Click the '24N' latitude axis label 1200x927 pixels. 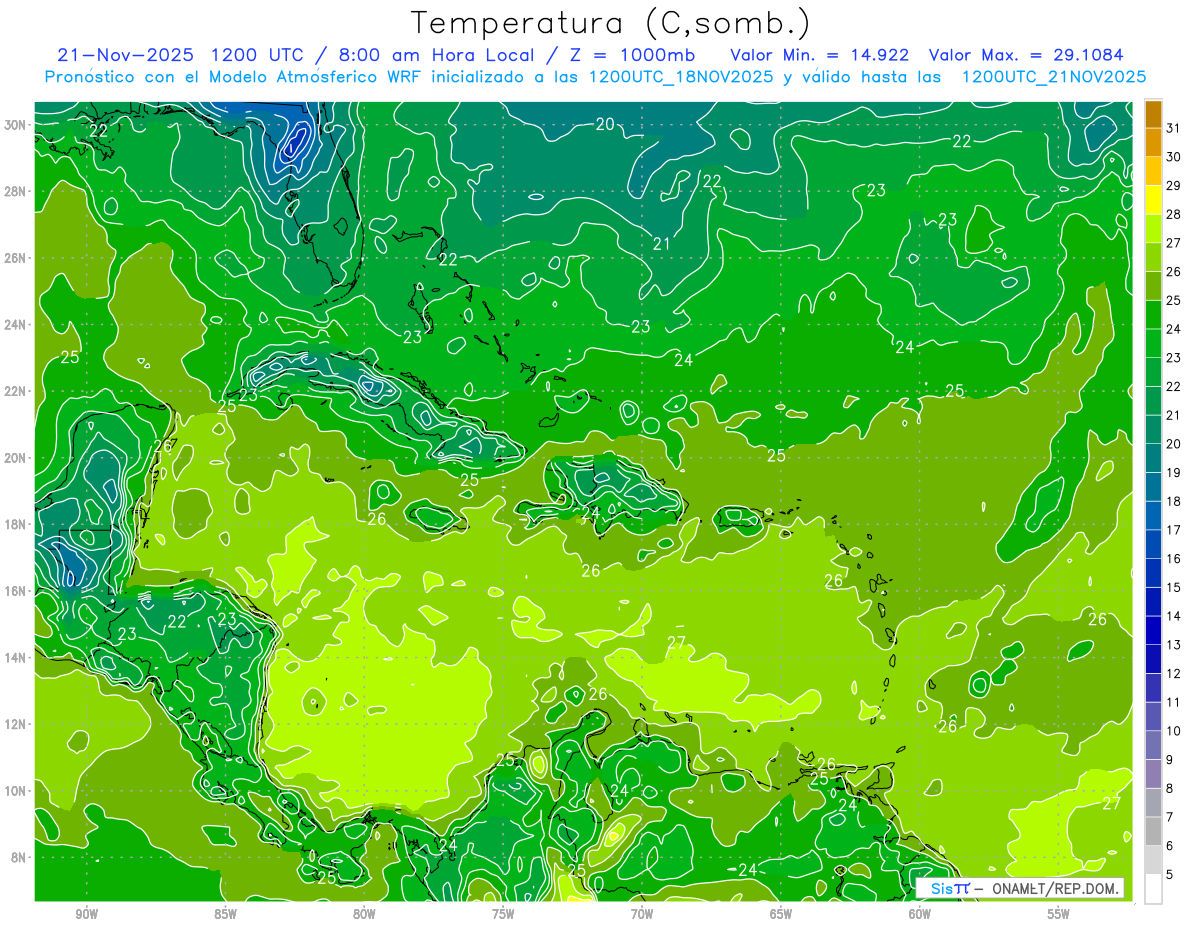tap(16, 325)
